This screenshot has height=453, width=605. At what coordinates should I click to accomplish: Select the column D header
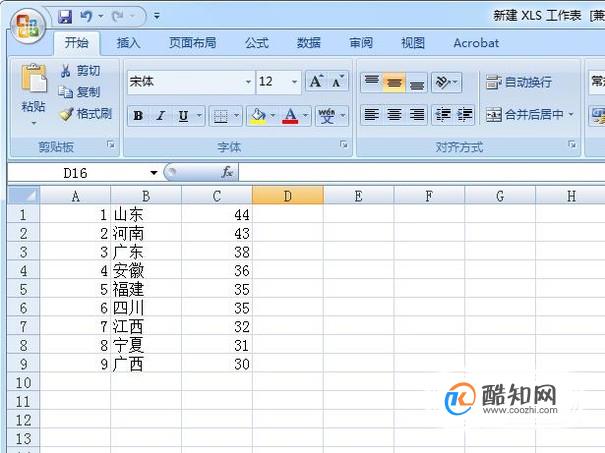click(x=288, y=196)
